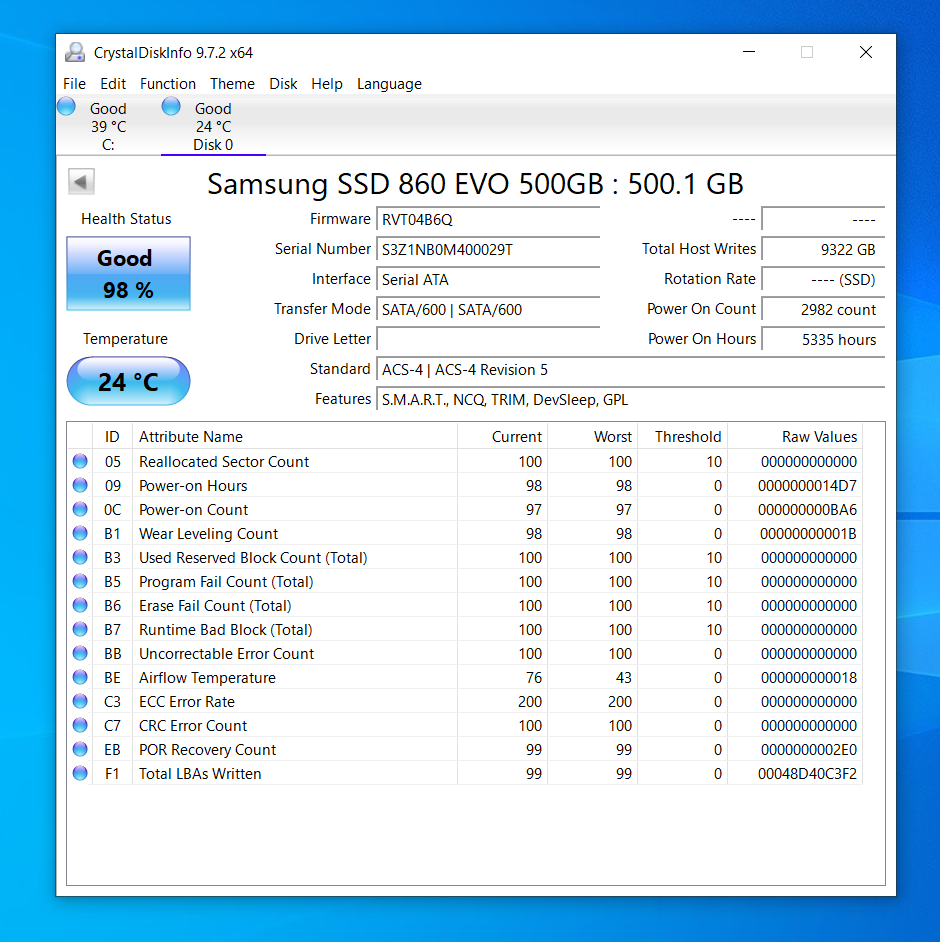Image resolution: width=940 pixels, height=942 pixels.
Task: Click the blue dot beside Reallocated Sector Count
Action: (80, 461)
